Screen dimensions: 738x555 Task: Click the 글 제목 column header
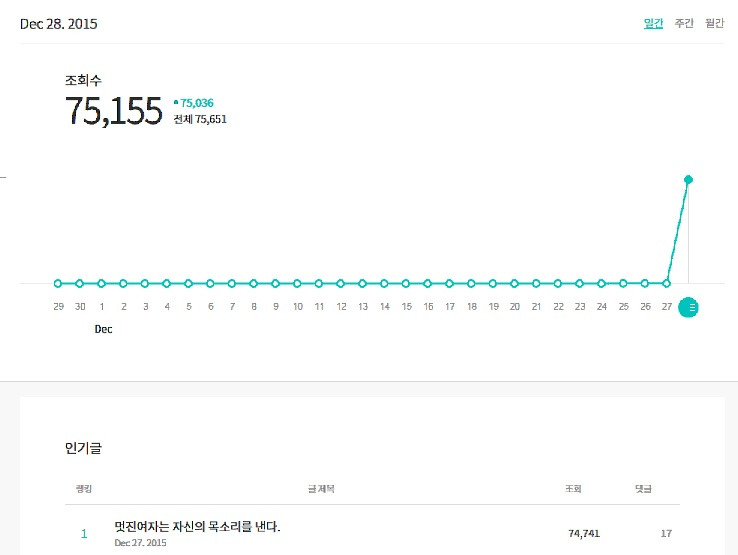[321, 489]
